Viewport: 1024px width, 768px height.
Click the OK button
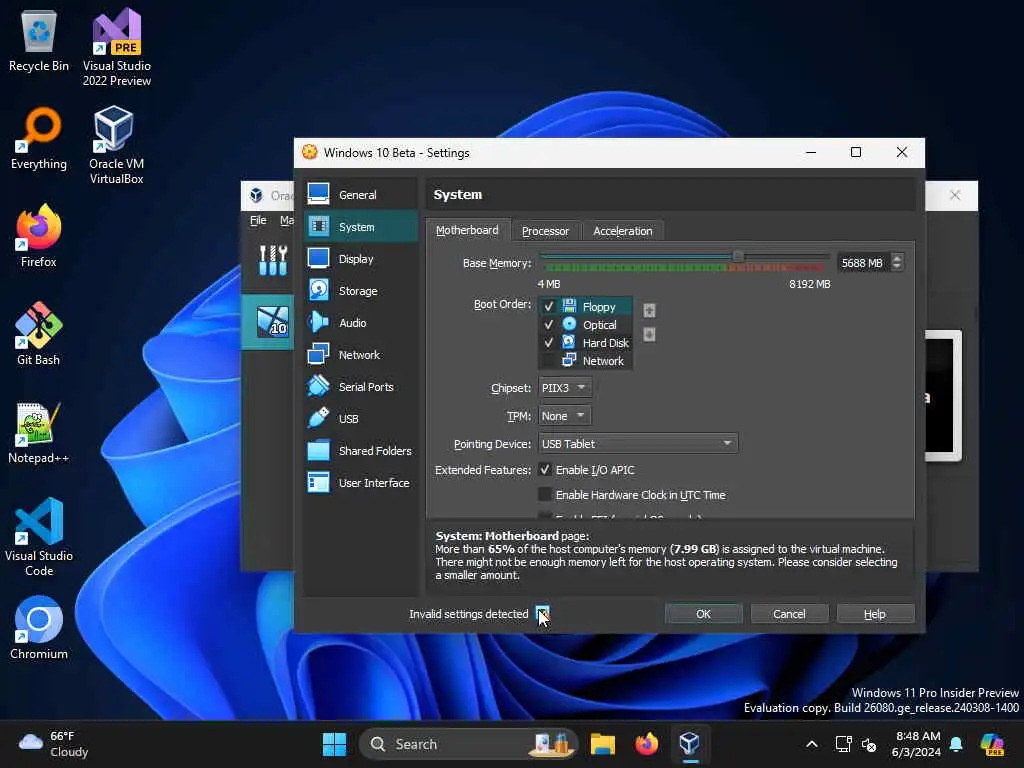click(703, 613)
